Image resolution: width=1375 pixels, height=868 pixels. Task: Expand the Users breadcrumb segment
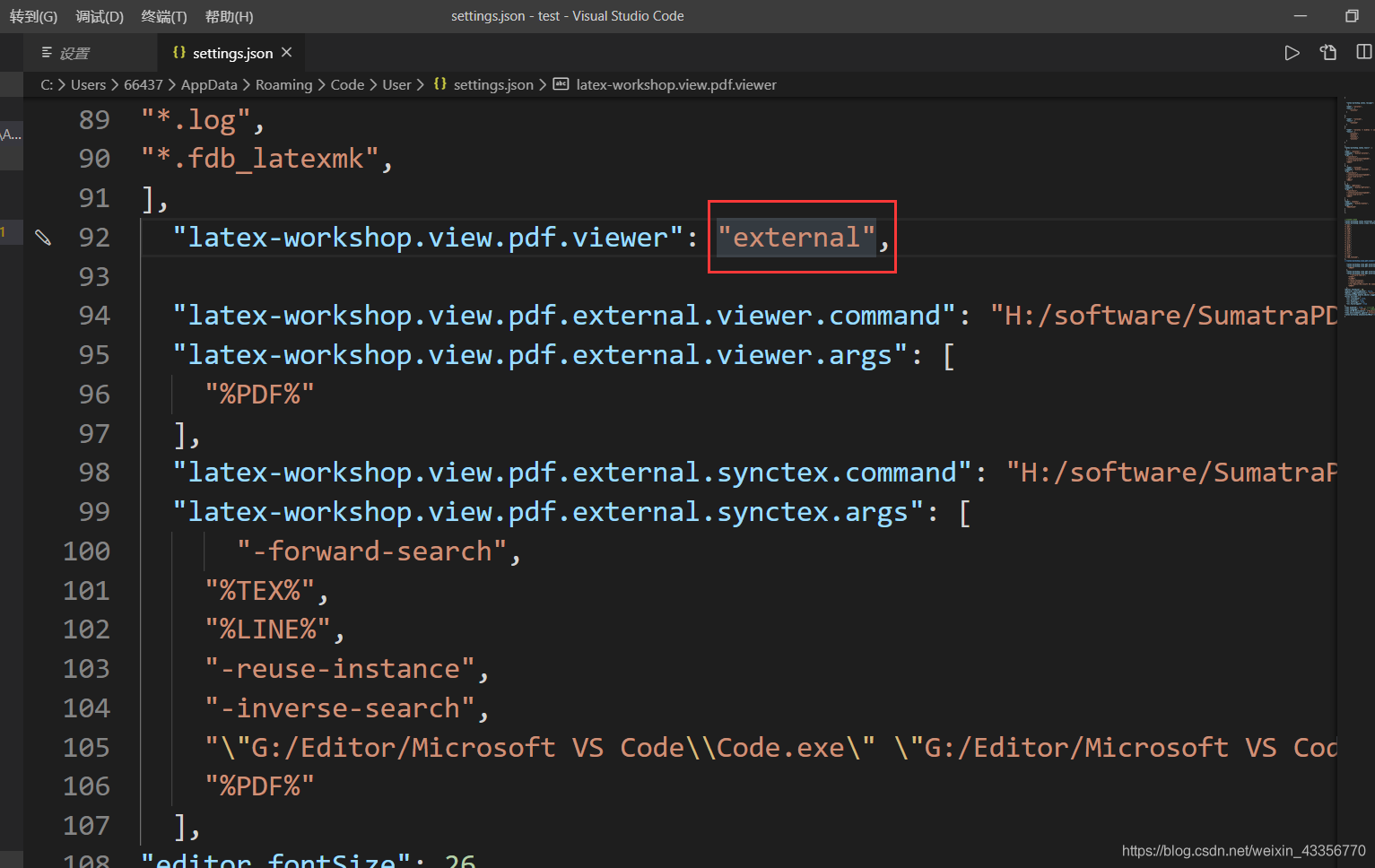(88, 84)
